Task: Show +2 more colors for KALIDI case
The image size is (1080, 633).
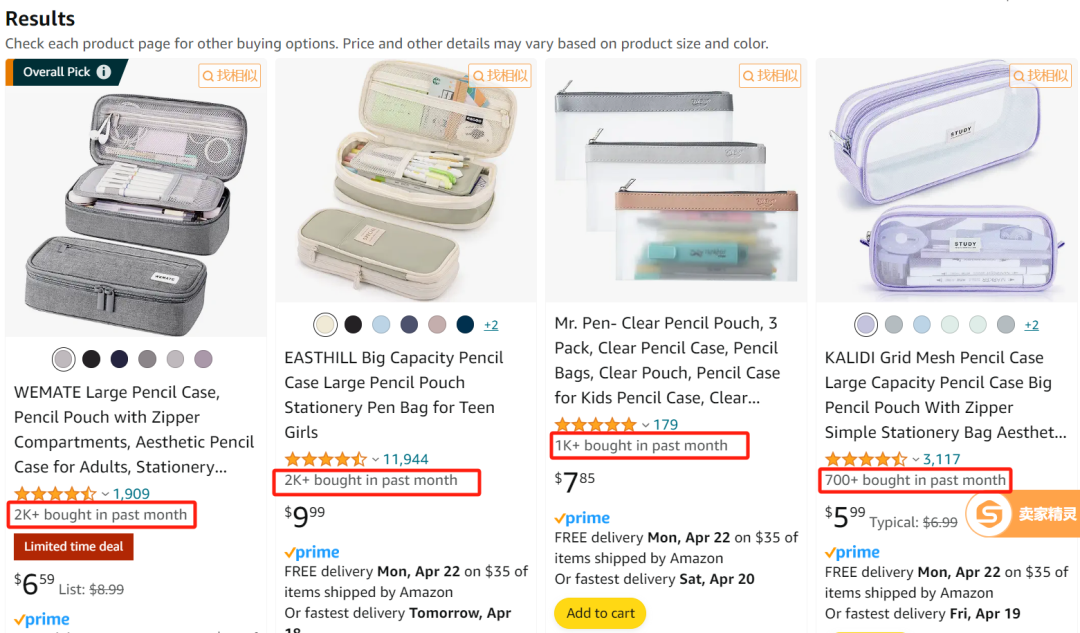Action: [x=1031, y=325]
